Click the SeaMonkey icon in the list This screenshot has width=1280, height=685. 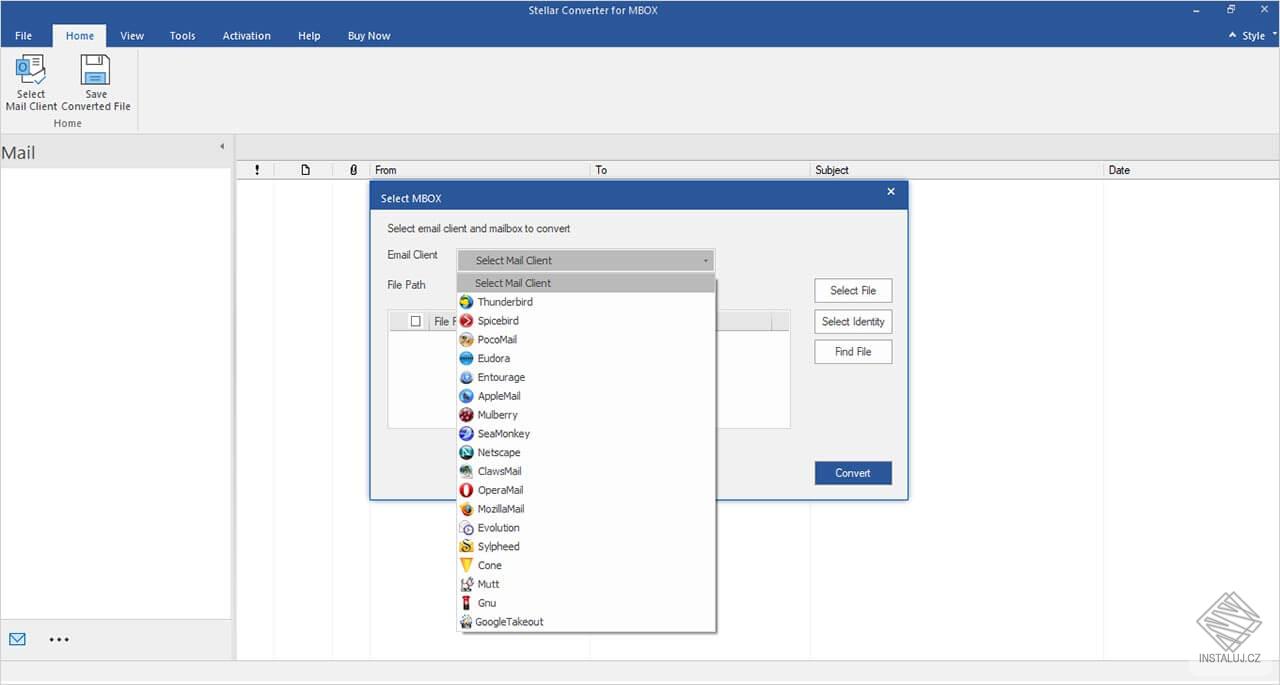pos(466,434)
